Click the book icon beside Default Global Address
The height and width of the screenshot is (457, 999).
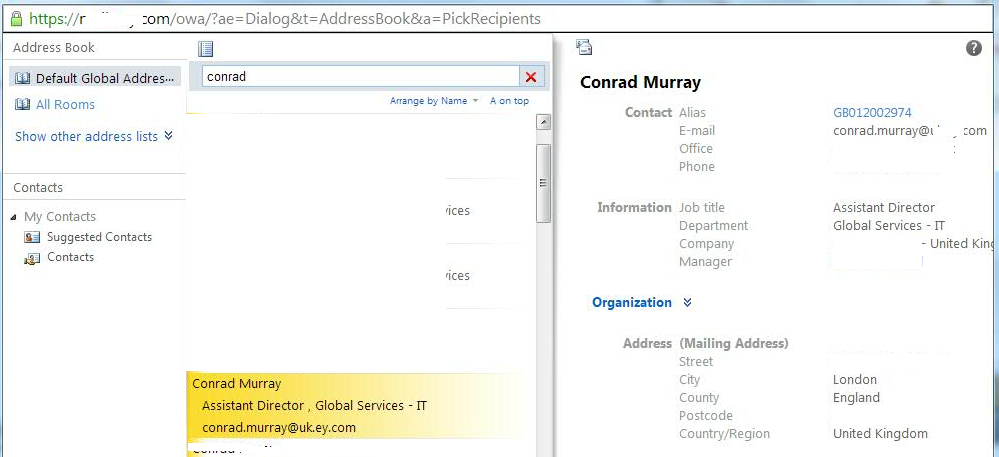[22, 78]
